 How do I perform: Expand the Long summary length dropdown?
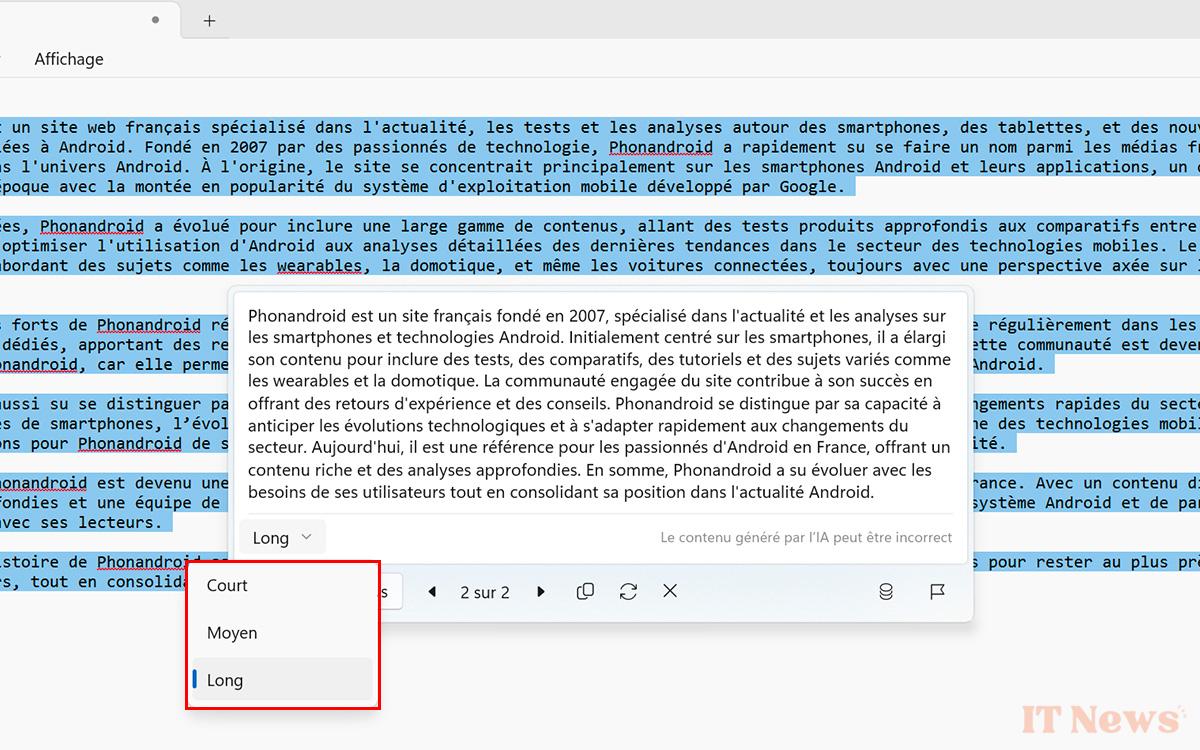tap(282, 537)
